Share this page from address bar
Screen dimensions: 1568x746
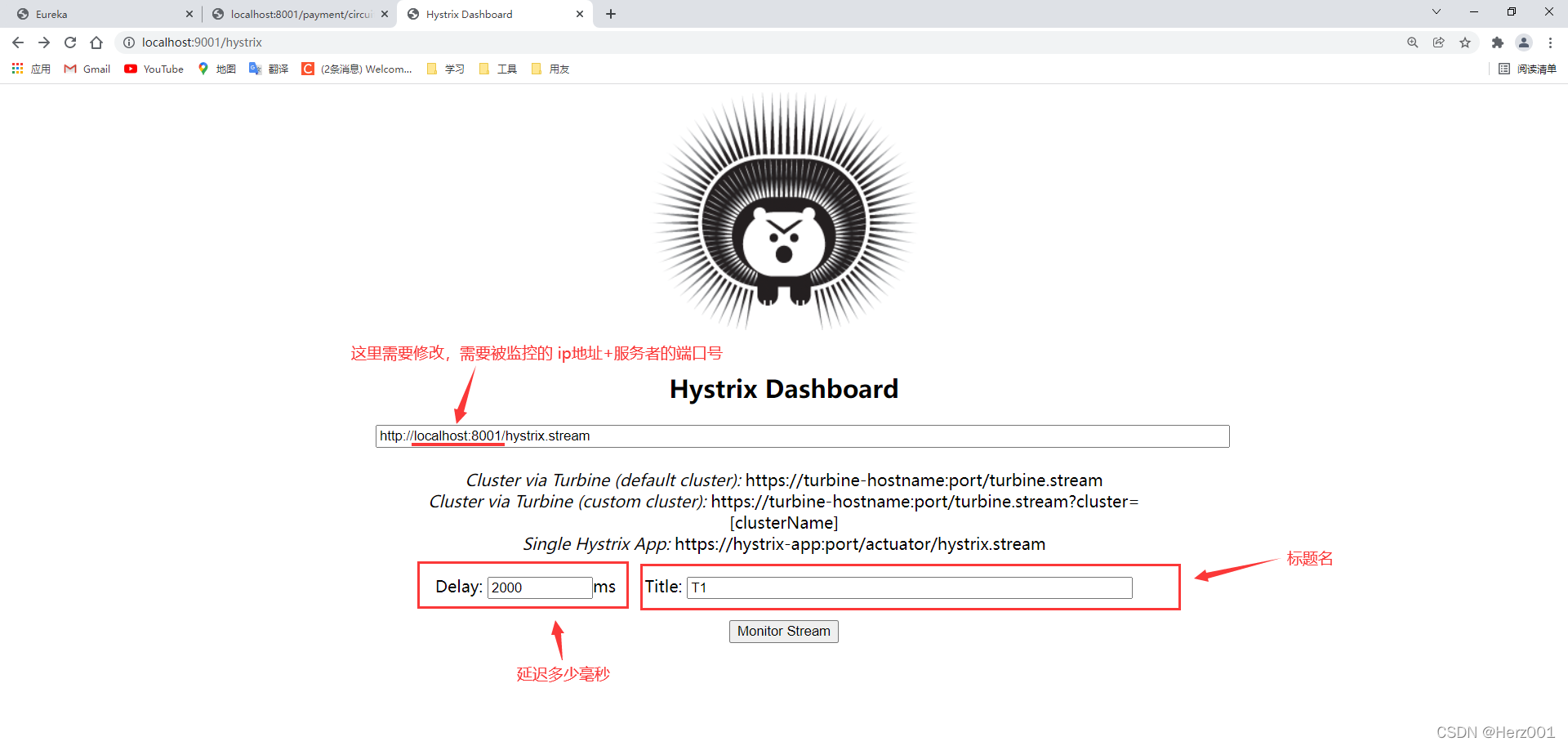tap(1439, 42)
